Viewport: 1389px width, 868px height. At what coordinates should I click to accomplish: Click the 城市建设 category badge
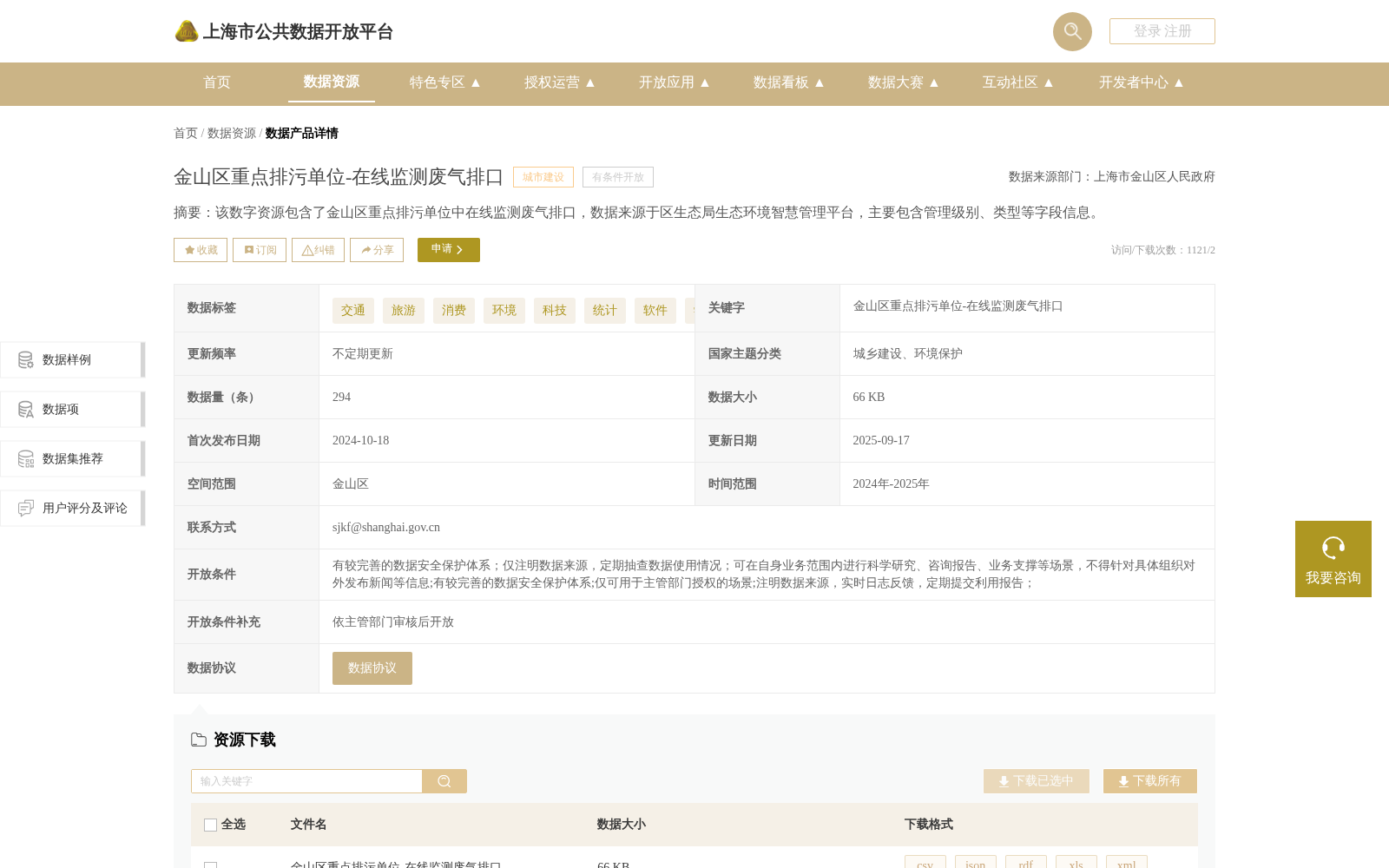(x=543, y=177)
